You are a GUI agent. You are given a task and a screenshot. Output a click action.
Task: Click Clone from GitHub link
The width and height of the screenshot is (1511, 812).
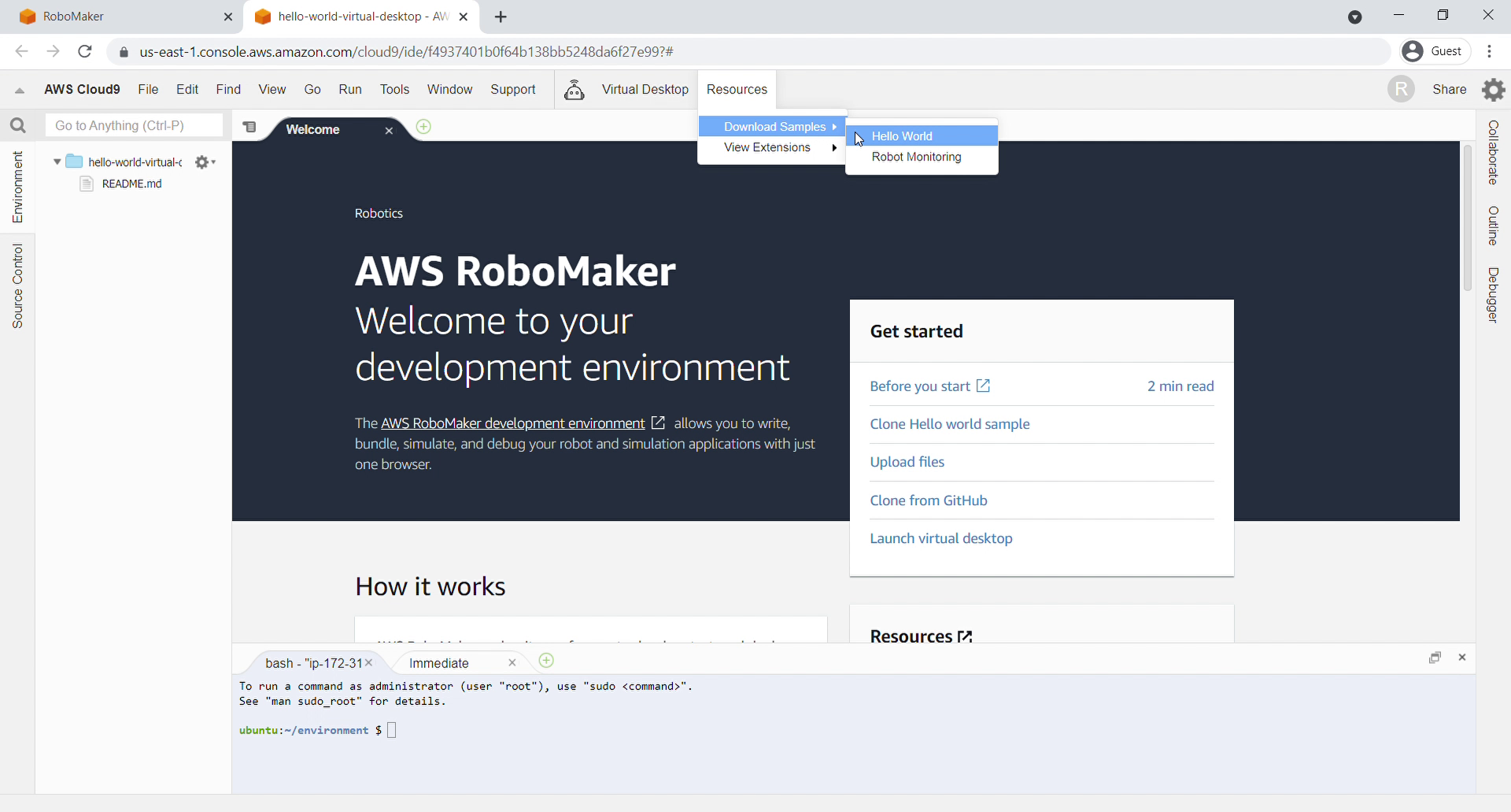pyautogui.click(x=928, y=500)
